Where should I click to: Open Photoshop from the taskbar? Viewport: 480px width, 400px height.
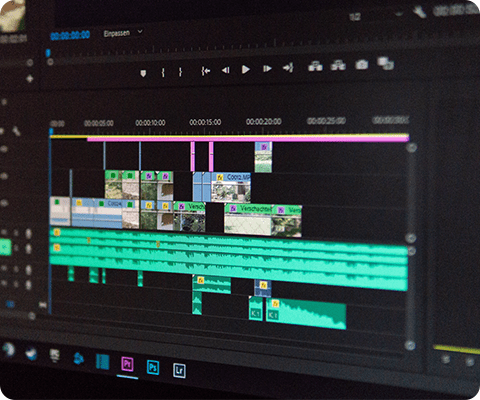click(x=153, y=367)
